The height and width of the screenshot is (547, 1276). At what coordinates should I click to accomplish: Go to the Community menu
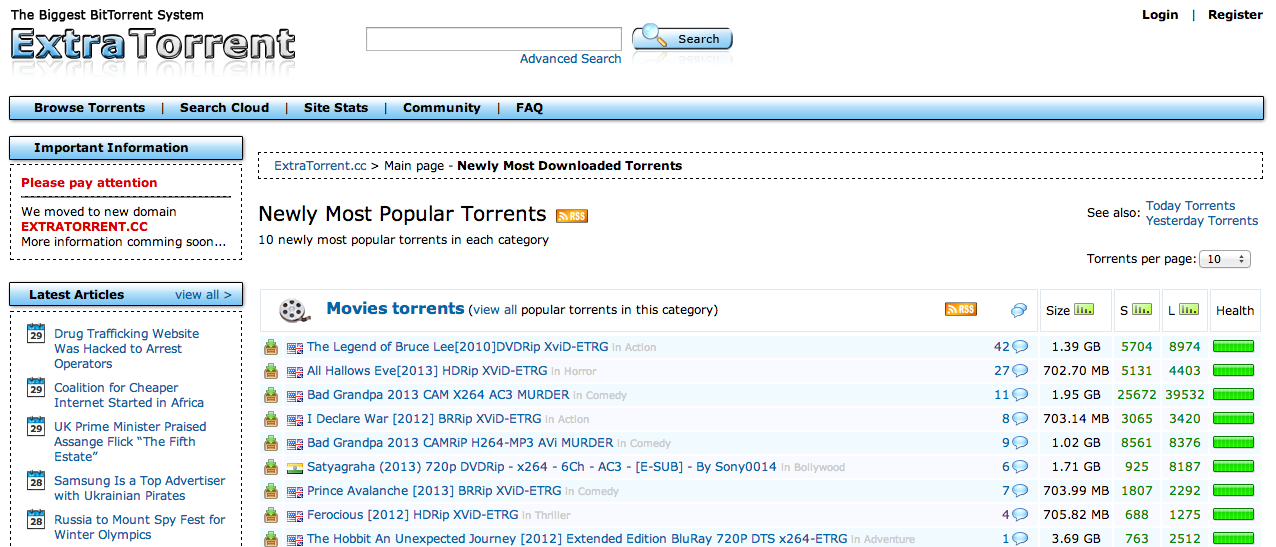[x=442, y=108]
